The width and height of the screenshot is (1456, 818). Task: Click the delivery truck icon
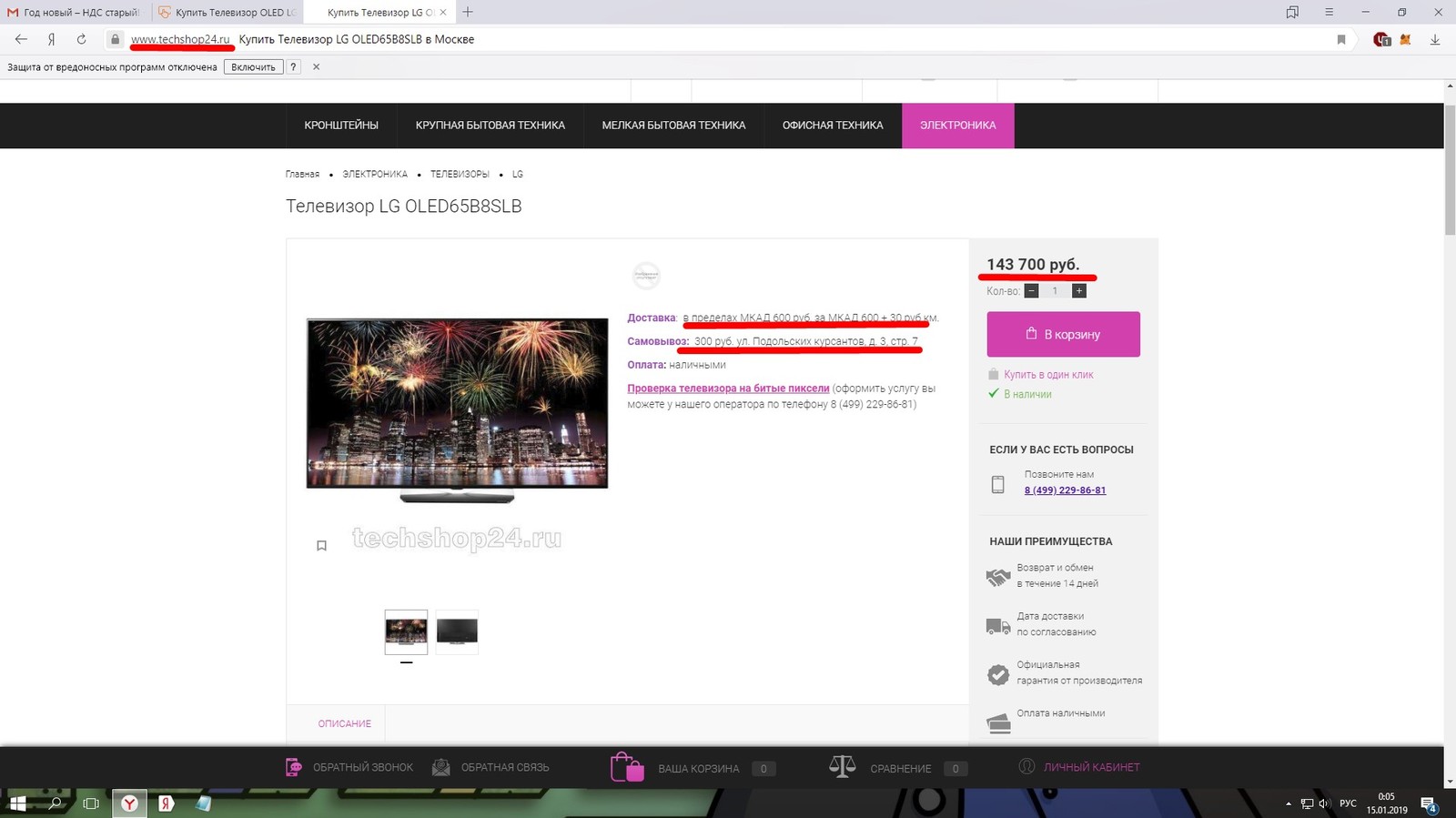(998, 626)
